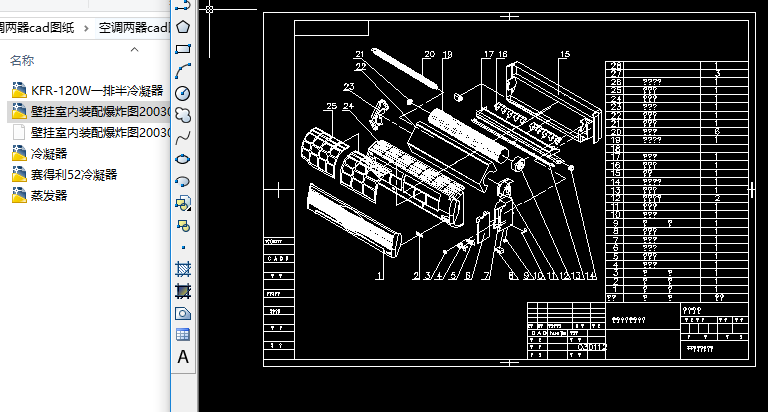Click the sort arrow above 名称 column

tap(135, 49)
